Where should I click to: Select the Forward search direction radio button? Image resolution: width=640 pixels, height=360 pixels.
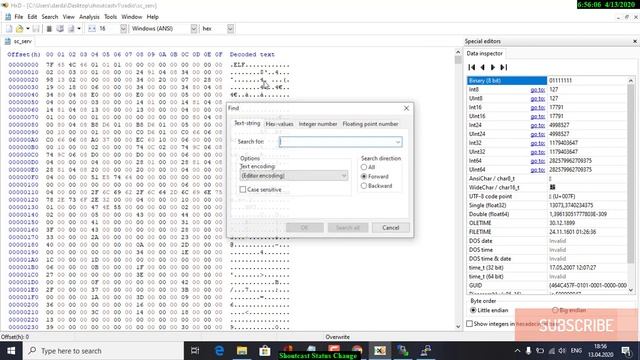pyautogui.click(x=364, y=176)
